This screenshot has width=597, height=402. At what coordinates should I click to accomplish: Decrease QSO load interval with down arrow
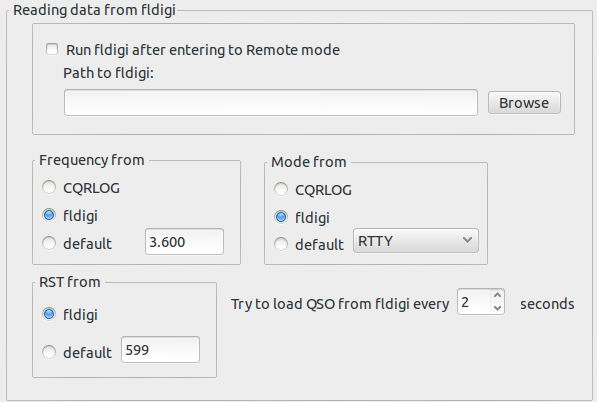coord(497,308)
